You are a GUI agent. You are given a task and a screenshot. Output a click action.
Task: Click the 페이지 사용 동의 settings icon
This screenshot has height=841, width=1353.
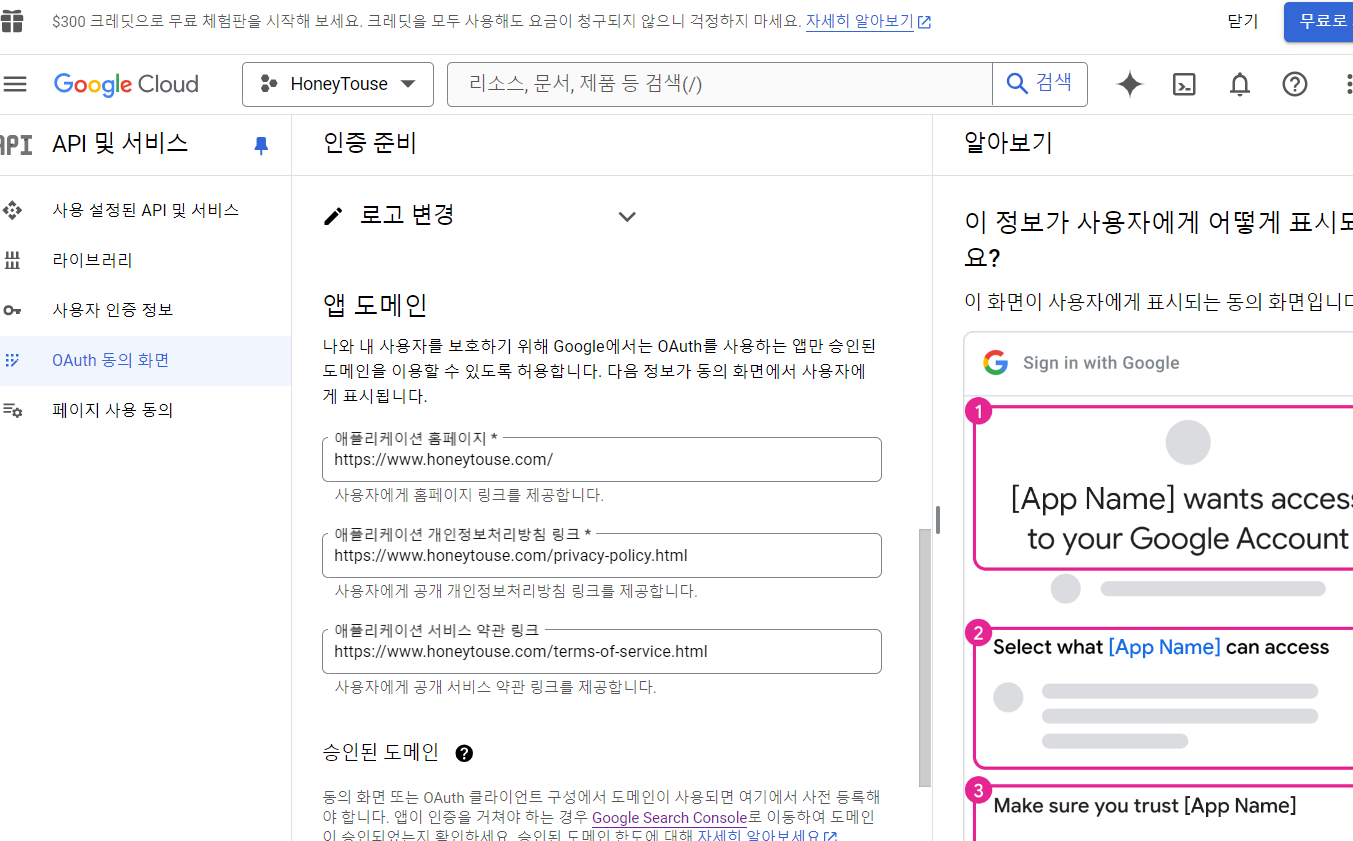click(12, 410)
